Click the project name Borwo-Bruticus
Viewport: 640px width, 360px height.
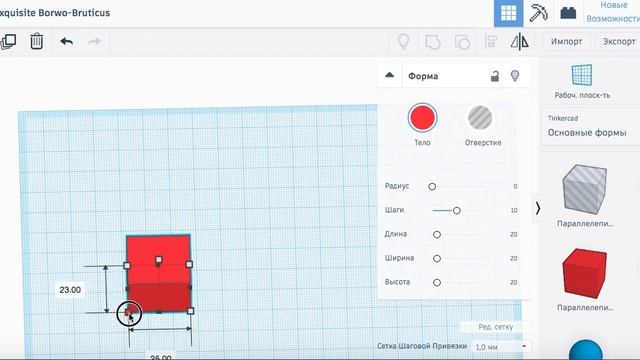coord(74,13)
